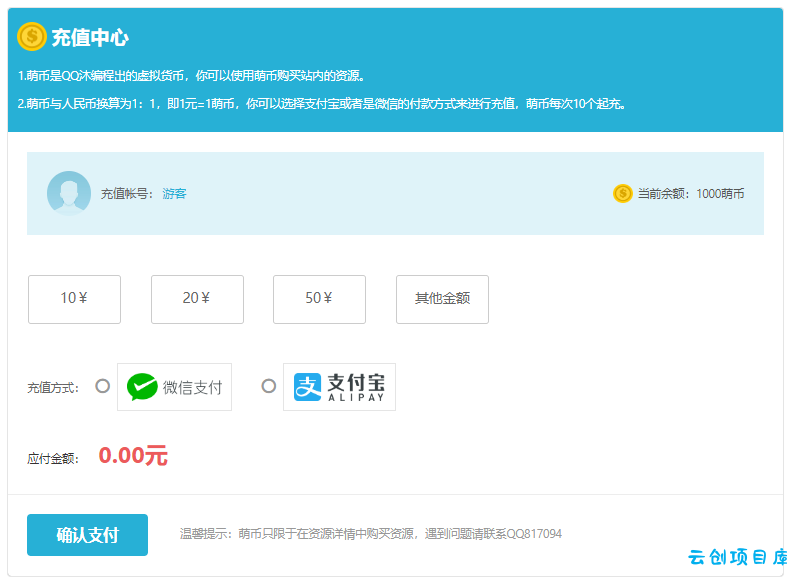Click the 应付金额 label
Image resolution: width=787 pixels, height=582 pixels.
pos(53,458)
